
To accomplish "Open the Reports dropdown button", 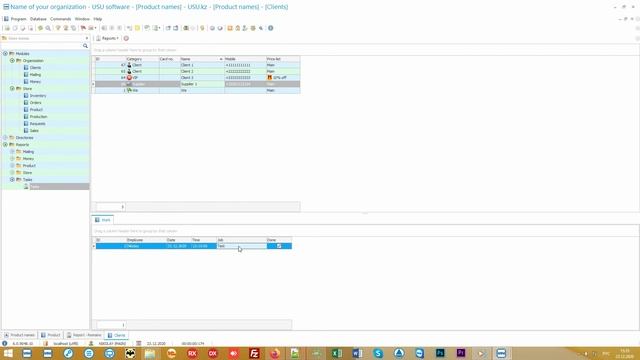I will pyautogui.click(x=107, y=38).
